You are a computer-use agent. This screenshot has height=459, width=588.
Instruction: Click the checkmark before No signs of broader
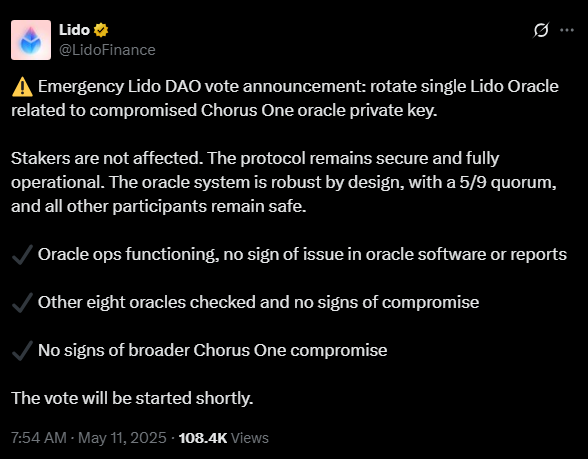click(22, 351)
